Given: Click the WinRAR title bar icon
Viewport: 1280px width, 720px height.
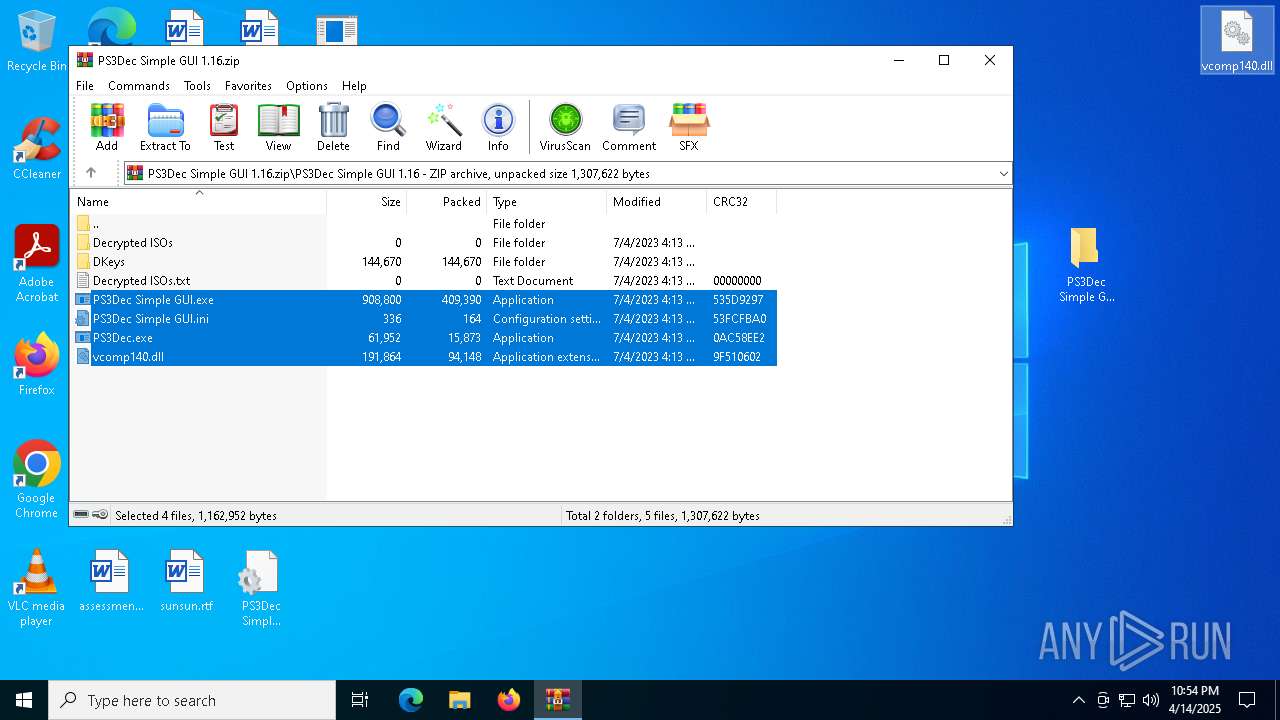Looking at the screenshot, I should [85, 60].
